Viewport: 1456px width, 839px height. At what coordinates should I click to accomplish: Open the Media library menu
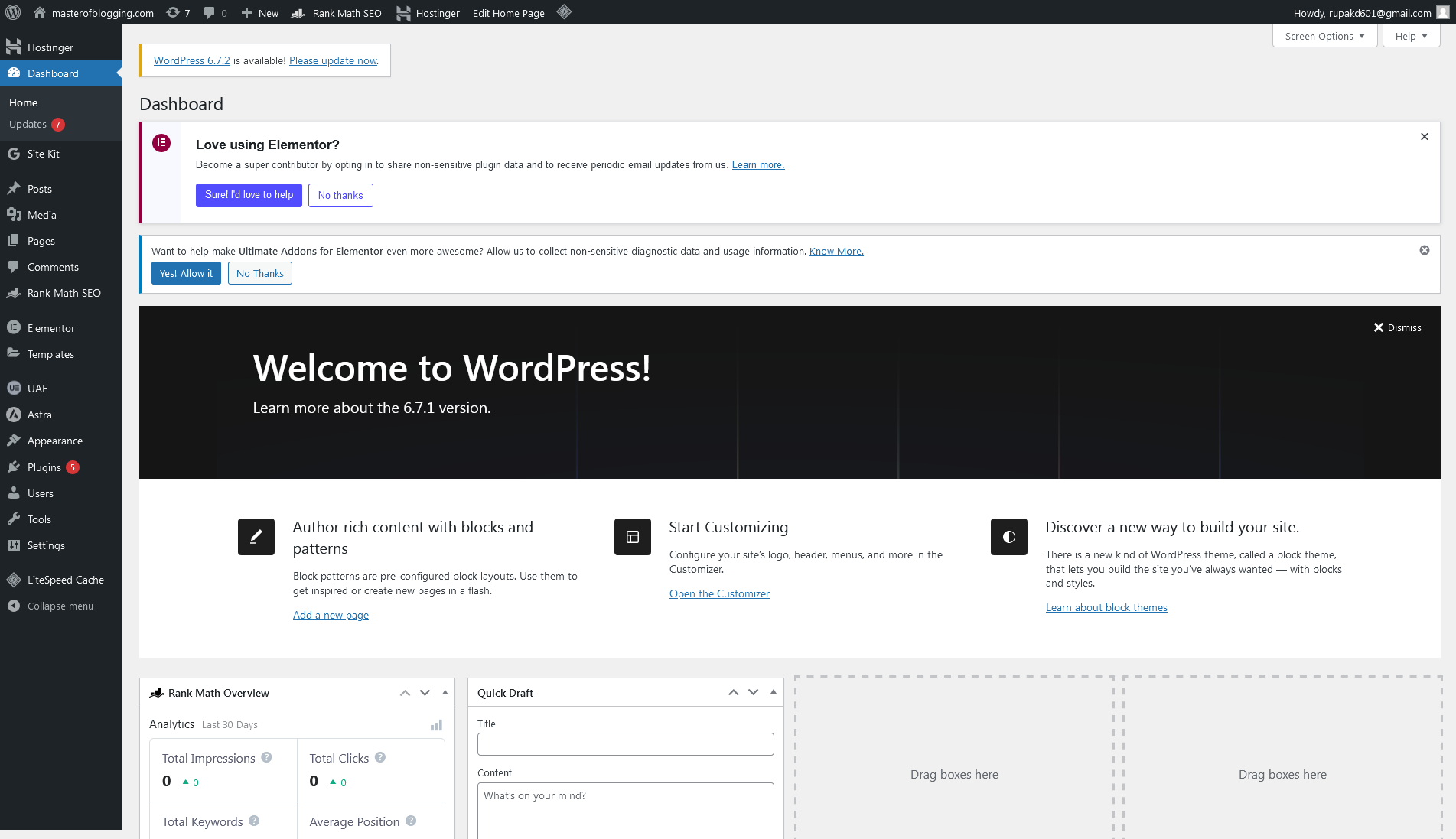61,215
